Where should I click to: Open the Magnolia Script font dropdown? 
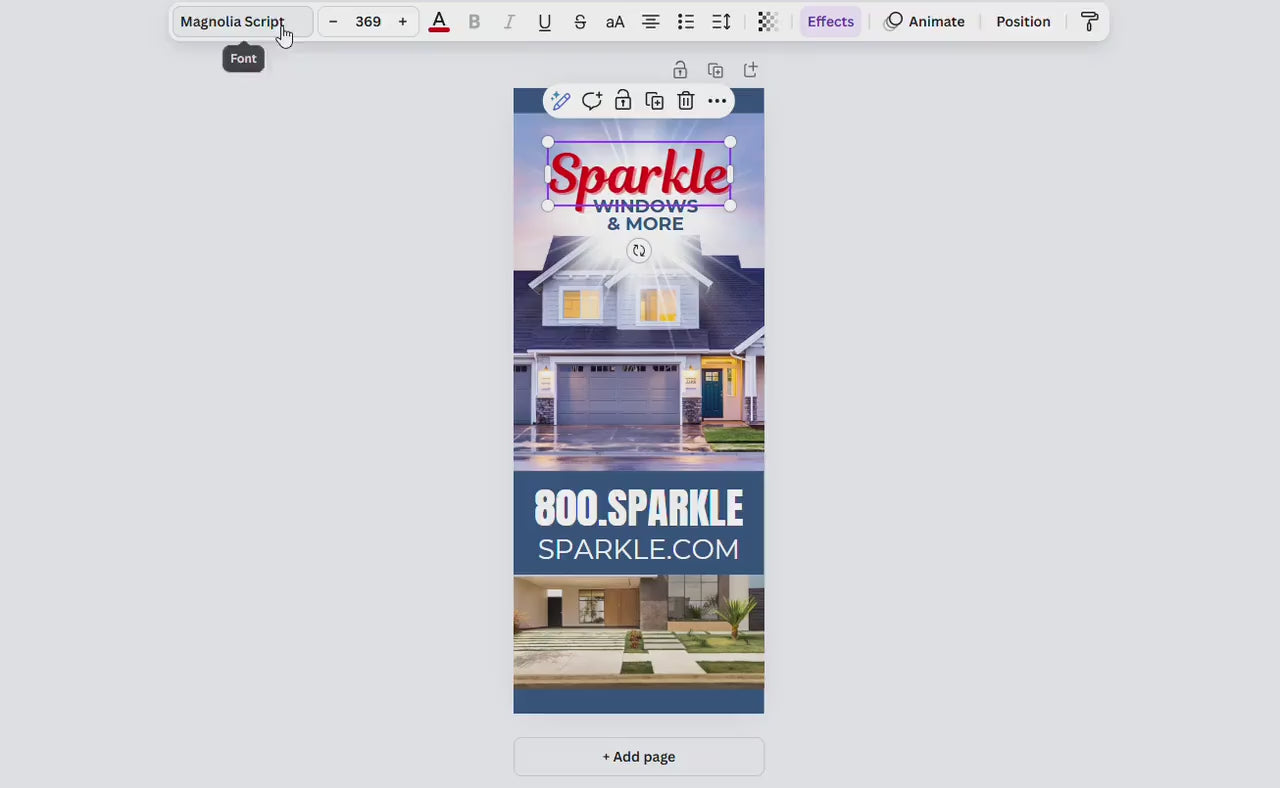pos(242,22)
